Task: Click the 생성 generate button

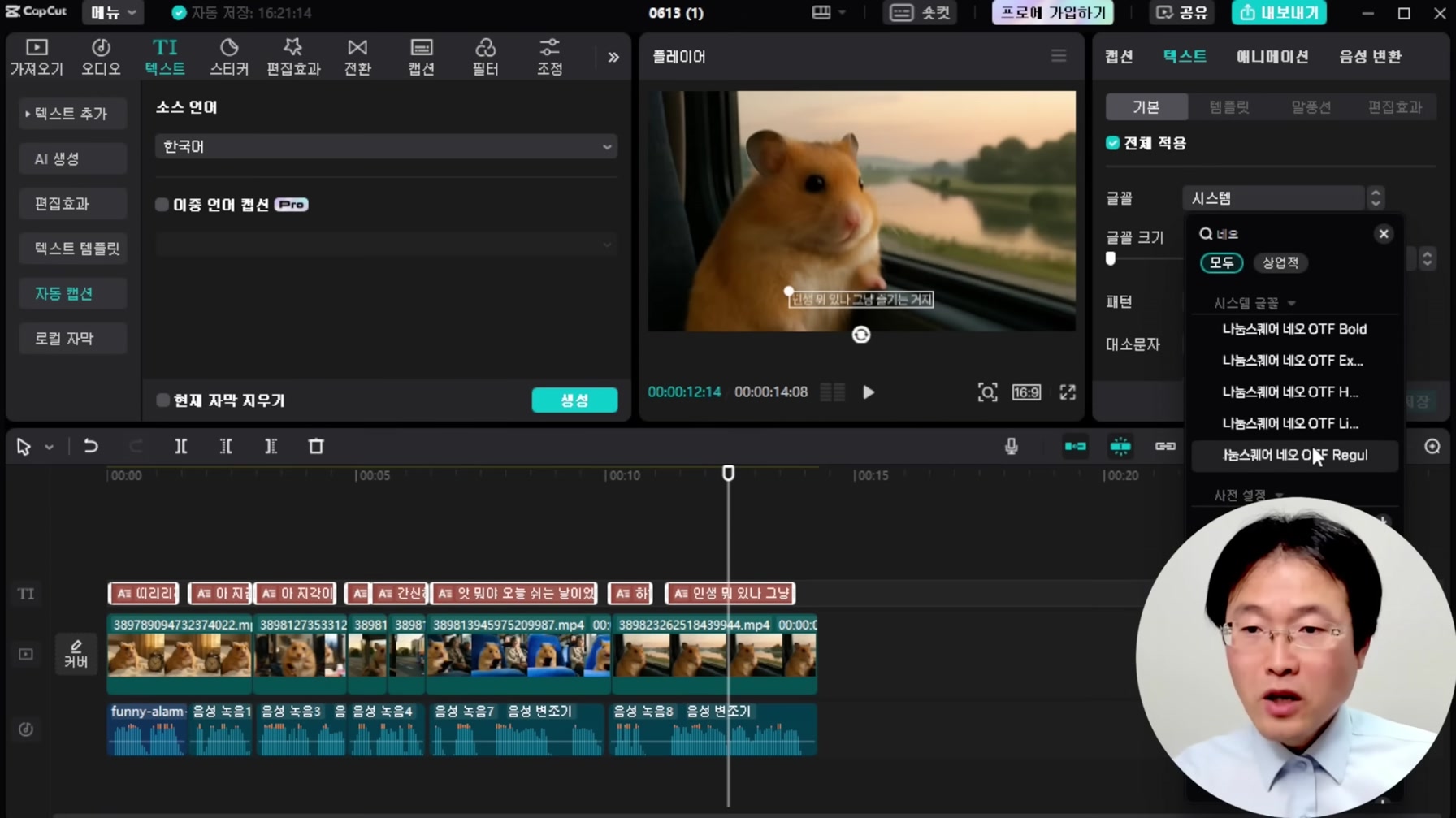Action: pyautogui.click(x=574, y=400)
